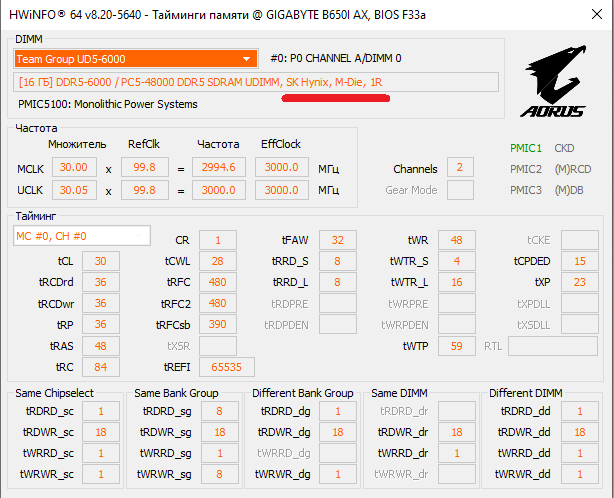This screenshot has height=498, width=614.
Task: Select the tRDRD_sc value 1
Action: pos(101,411)
